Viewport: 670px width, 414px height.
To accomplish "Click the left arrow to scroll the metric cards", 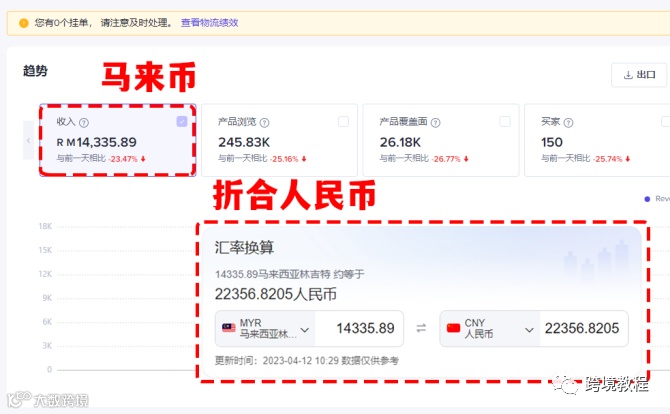I will point(28,140).
